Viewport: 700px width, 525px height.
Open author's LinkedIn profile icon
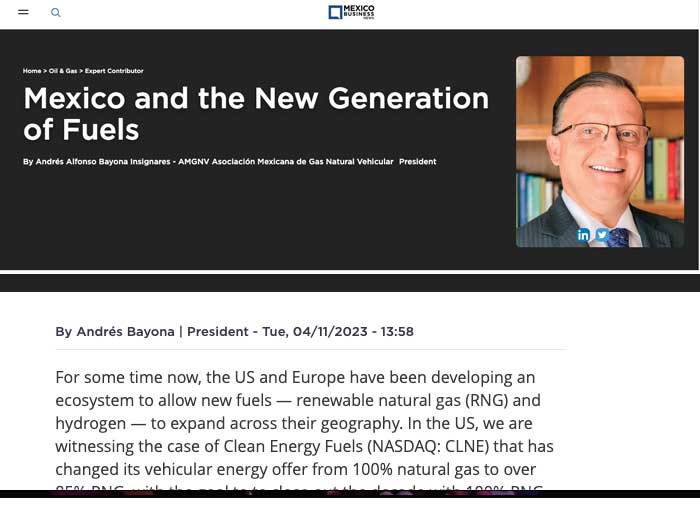[x=583, y=235]
